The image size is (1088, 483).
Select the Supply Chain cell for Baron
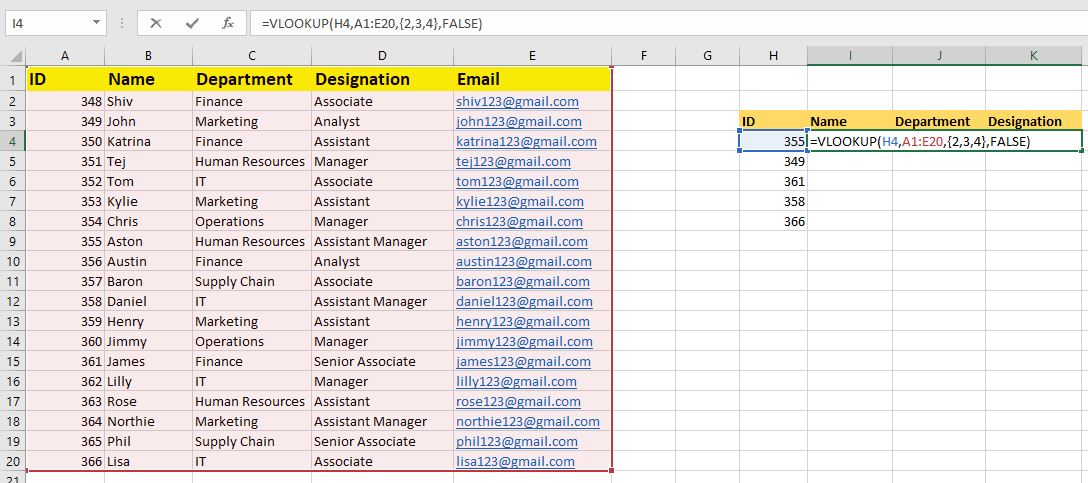click(x=251, y=281)
